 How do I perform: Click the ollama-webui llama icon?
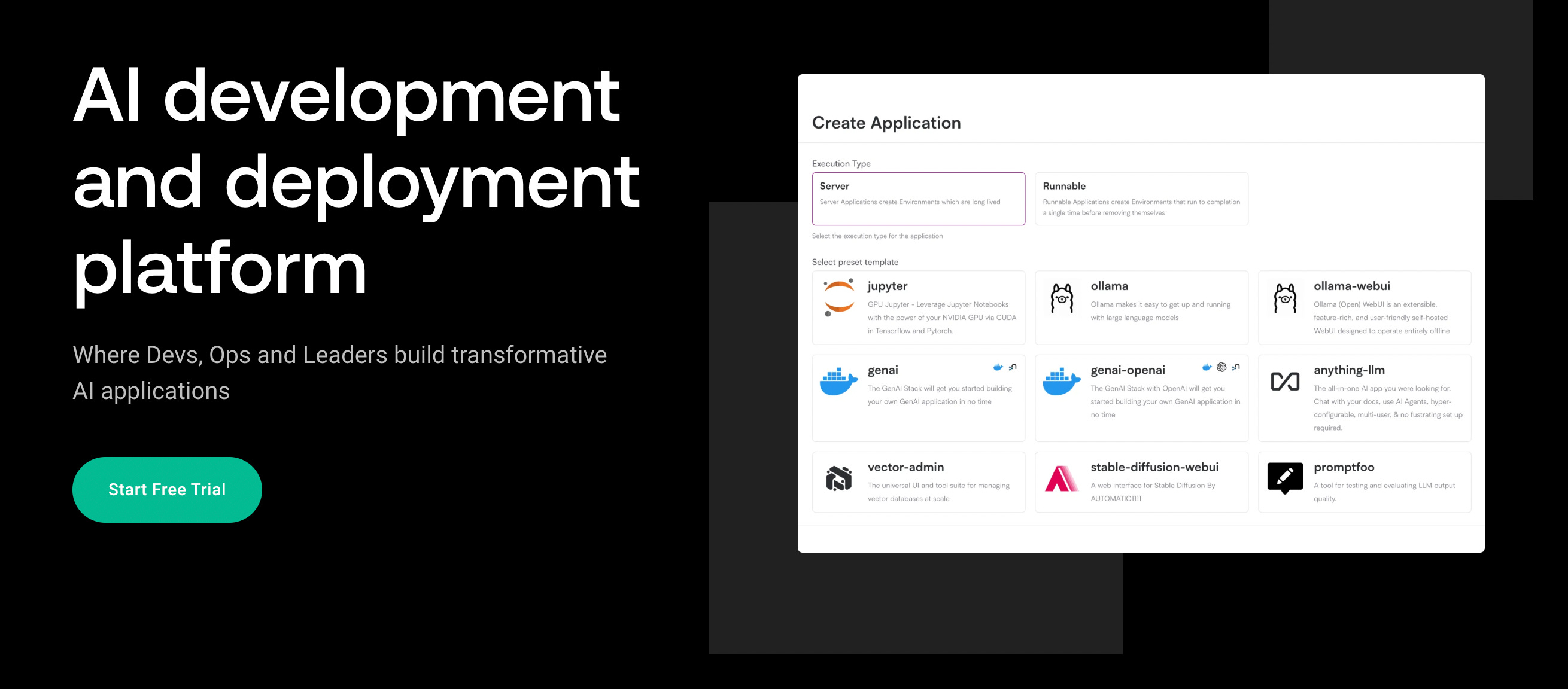tap(1285, 298)
